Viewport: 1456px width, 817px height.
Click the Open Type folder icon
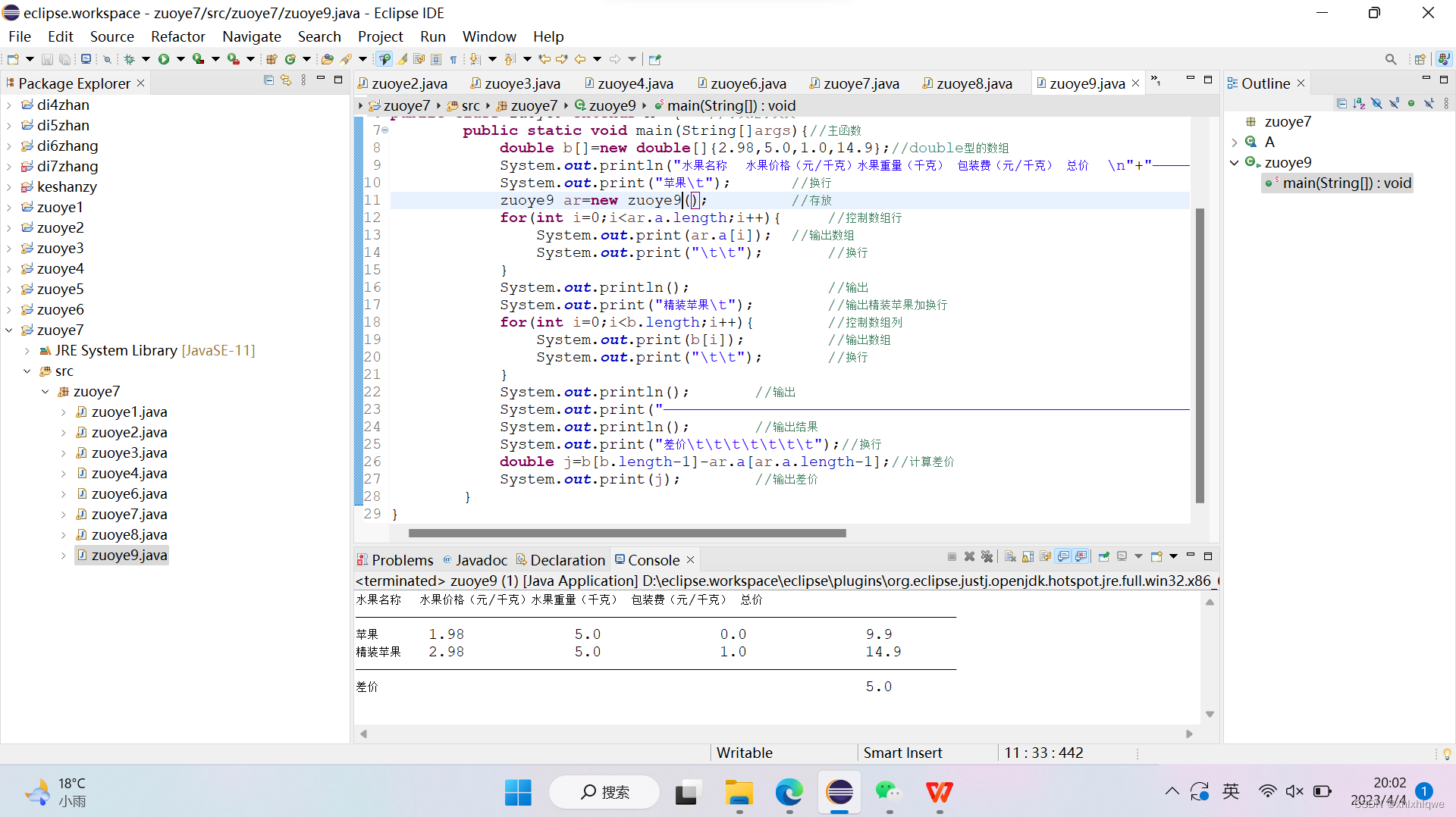(327, 59)
